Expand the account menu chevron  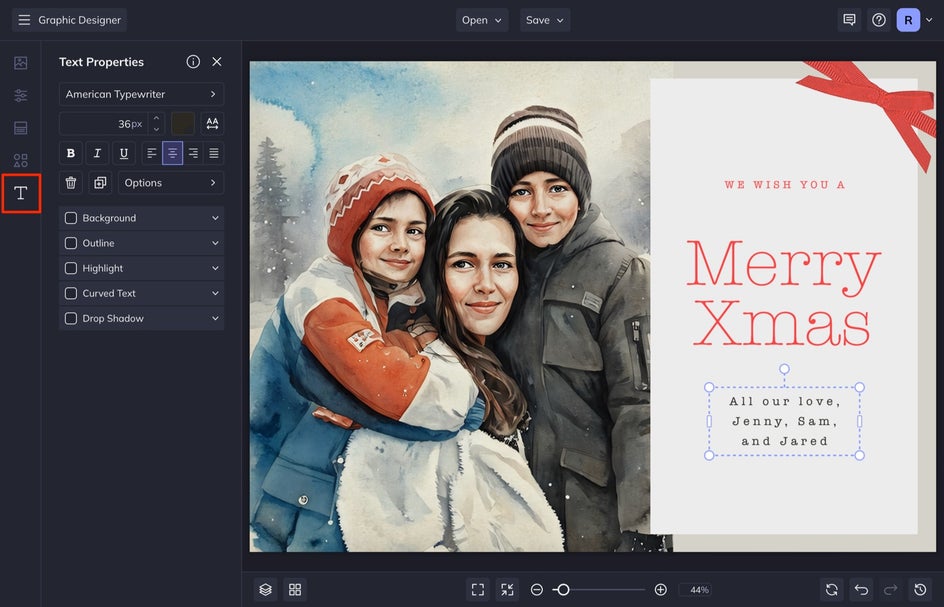(930, 20)
